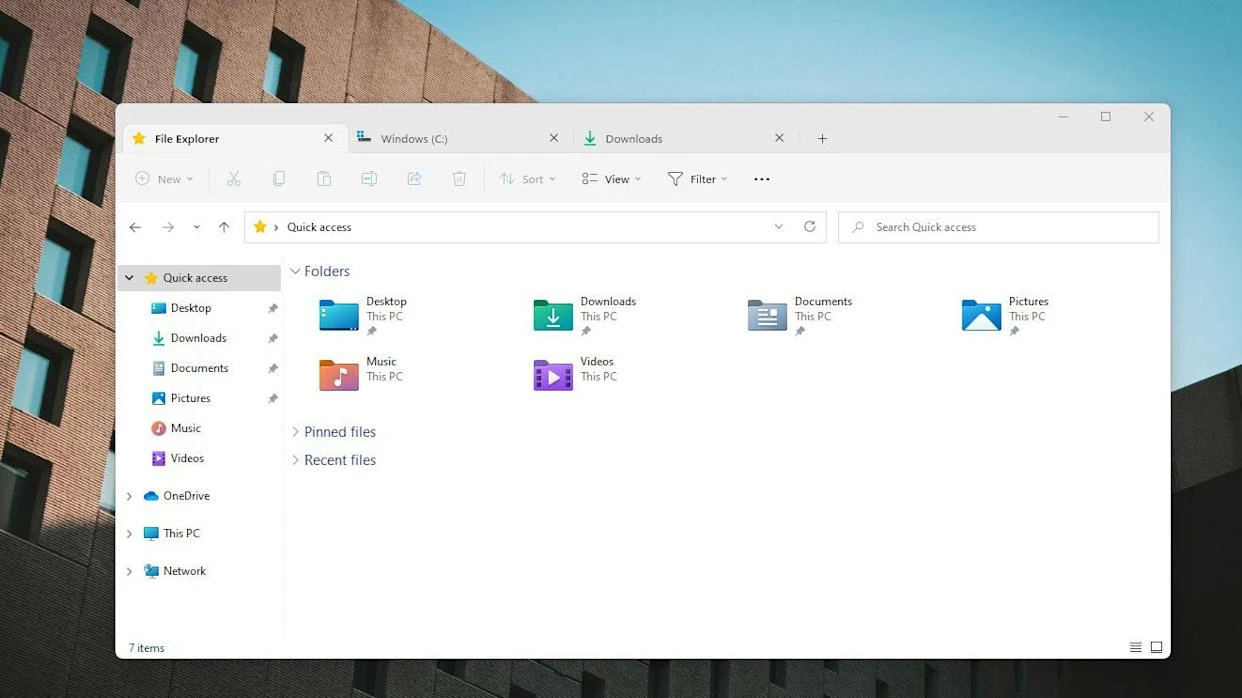Expand This PC in the sidebar
Image resolution: width=1242 pixels, height=698 pixels.
click(128, 533)
